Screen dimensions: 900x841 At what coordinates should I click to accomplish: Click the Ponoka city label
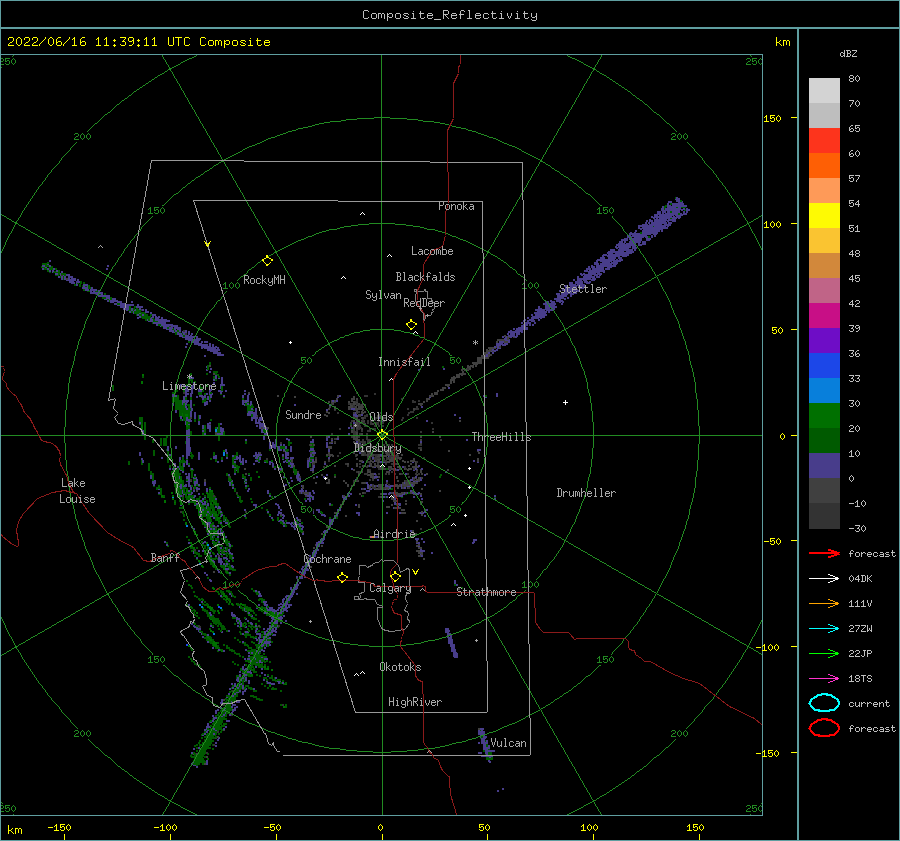pos(456,206)
